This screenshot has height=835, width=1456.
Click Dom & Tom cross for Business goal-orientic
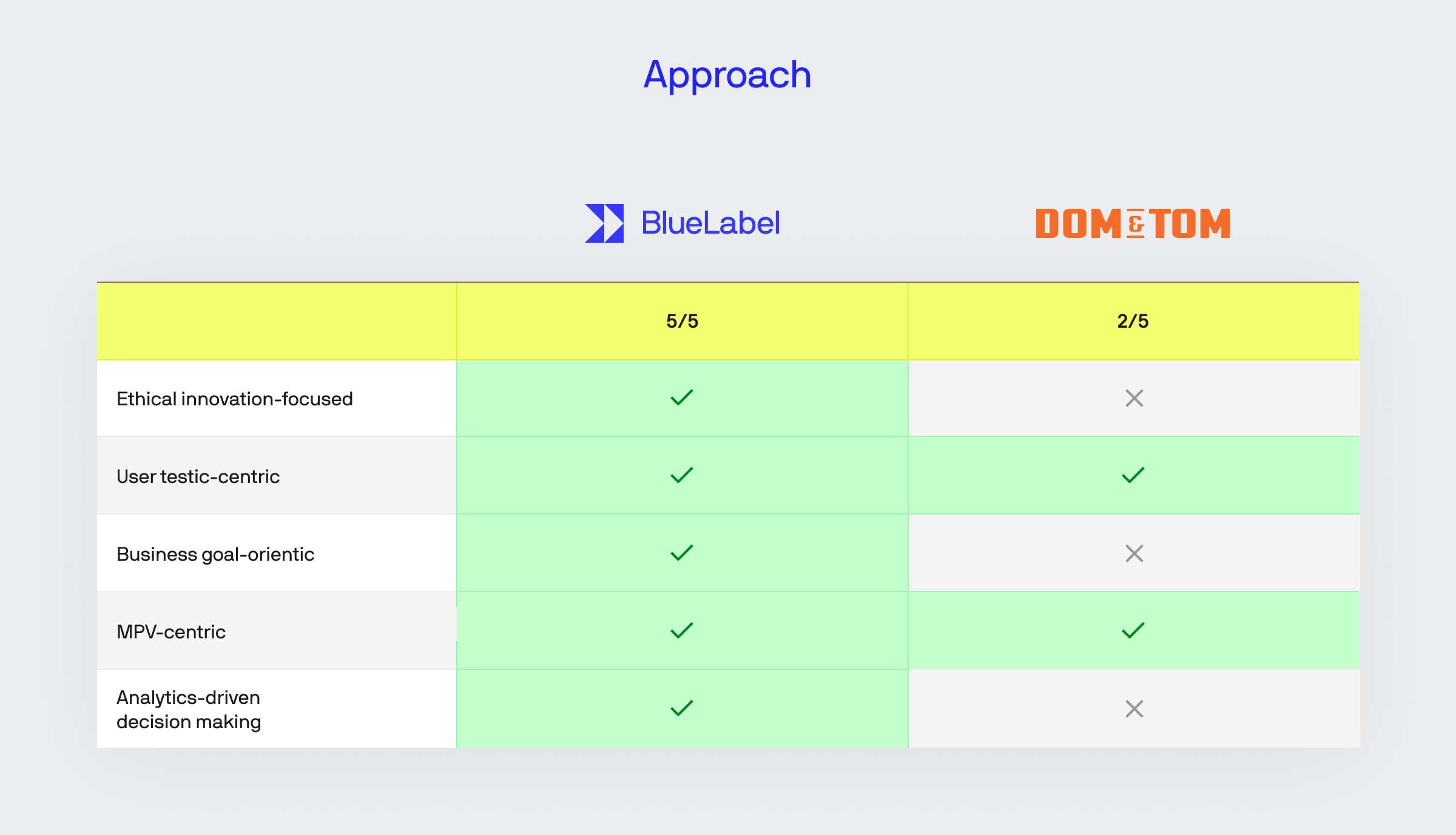[1134, 553]
